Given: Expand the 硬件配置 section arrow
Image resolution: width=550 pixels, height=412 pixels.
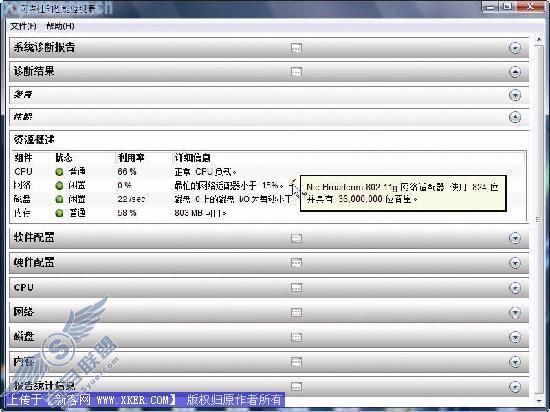Looking at the screenshot, I should click(515, 263).
